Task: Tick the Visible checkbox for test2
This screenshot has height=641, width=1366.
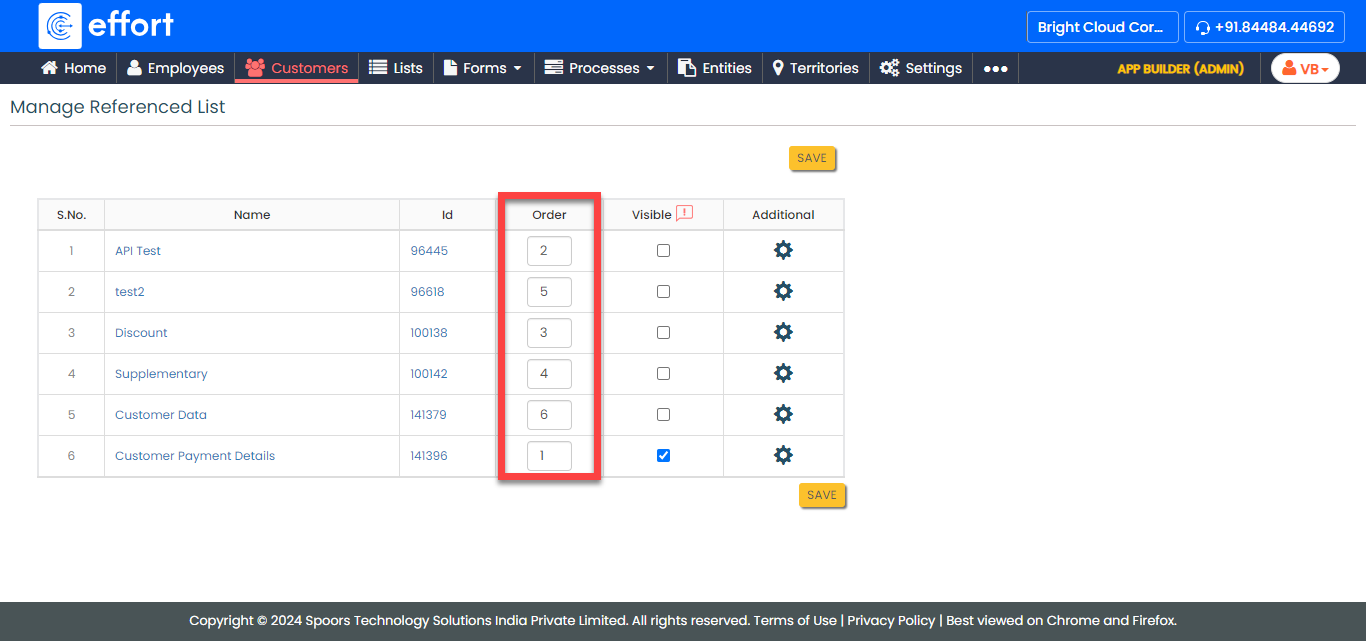Action: point(663,292)
